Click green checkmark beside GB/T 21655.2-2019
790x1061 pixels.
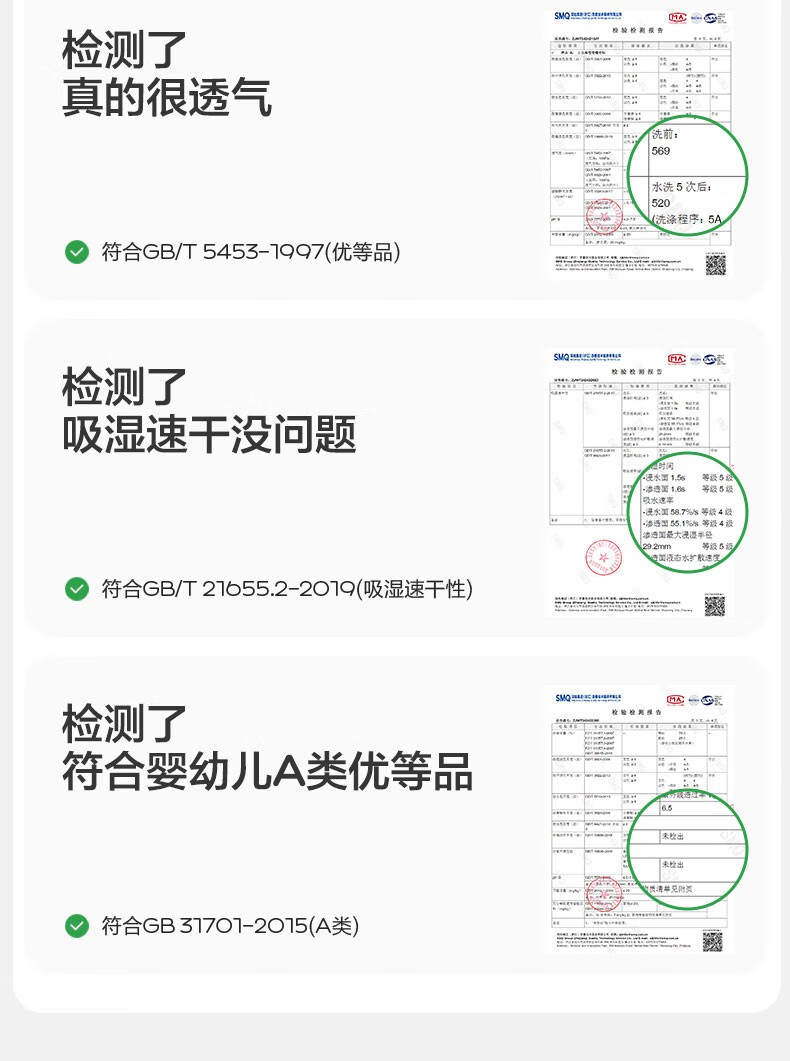click(77, 589)
